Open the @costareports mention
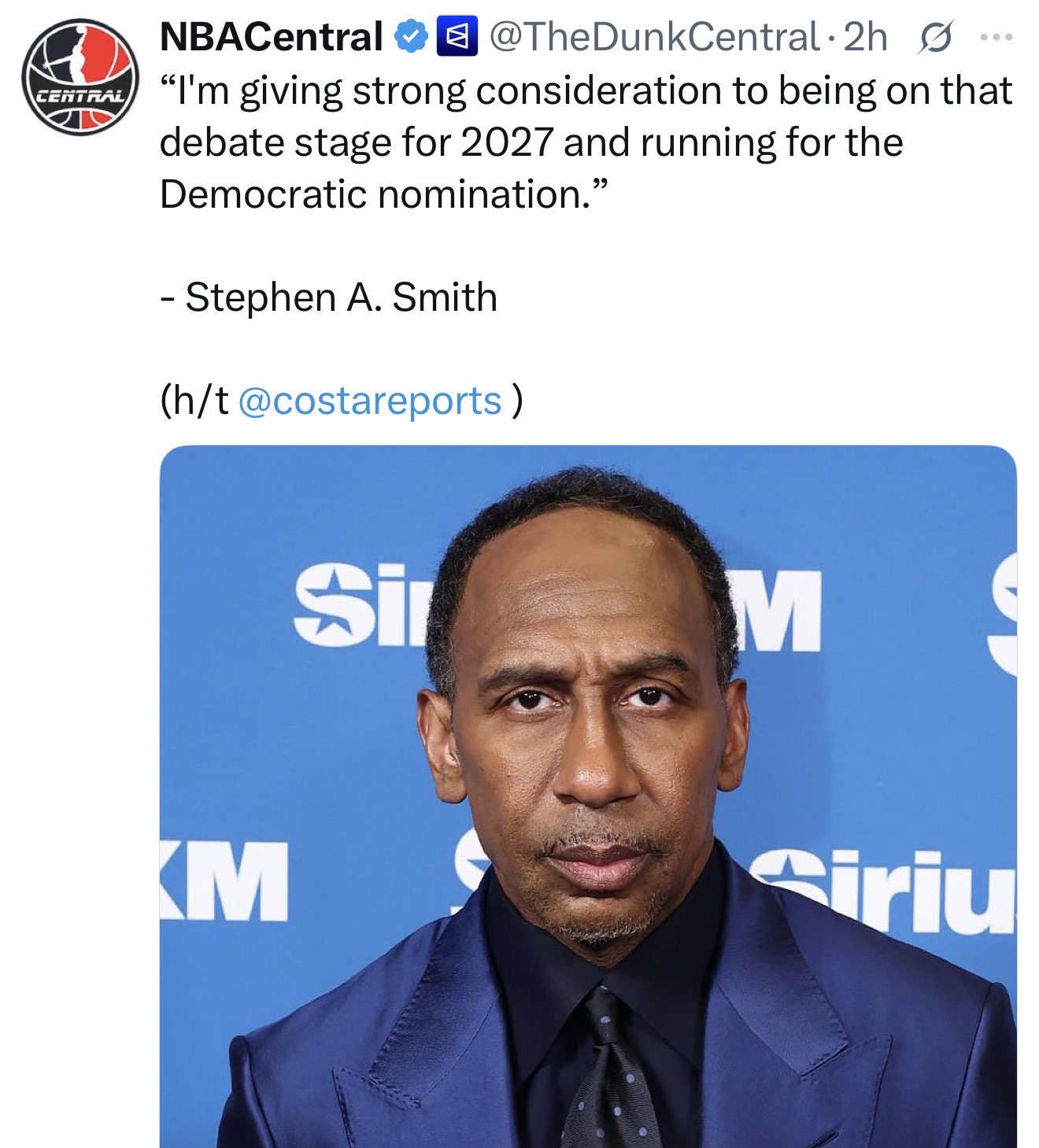Image resolution: width=1039 pixels, height=1148 pixels. [x=368, y=401]
